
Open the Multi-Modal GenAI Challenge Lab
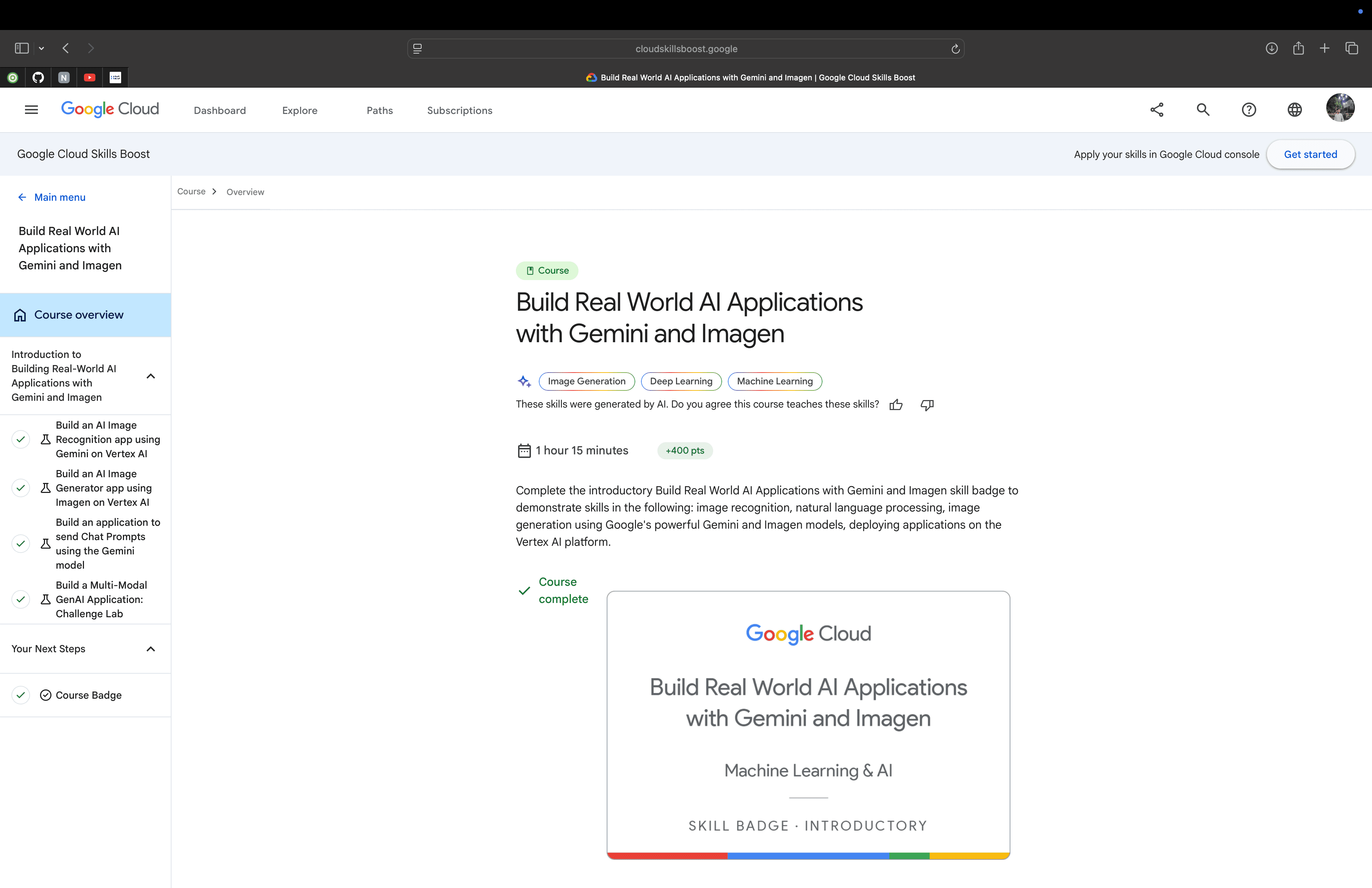(101, 599)
